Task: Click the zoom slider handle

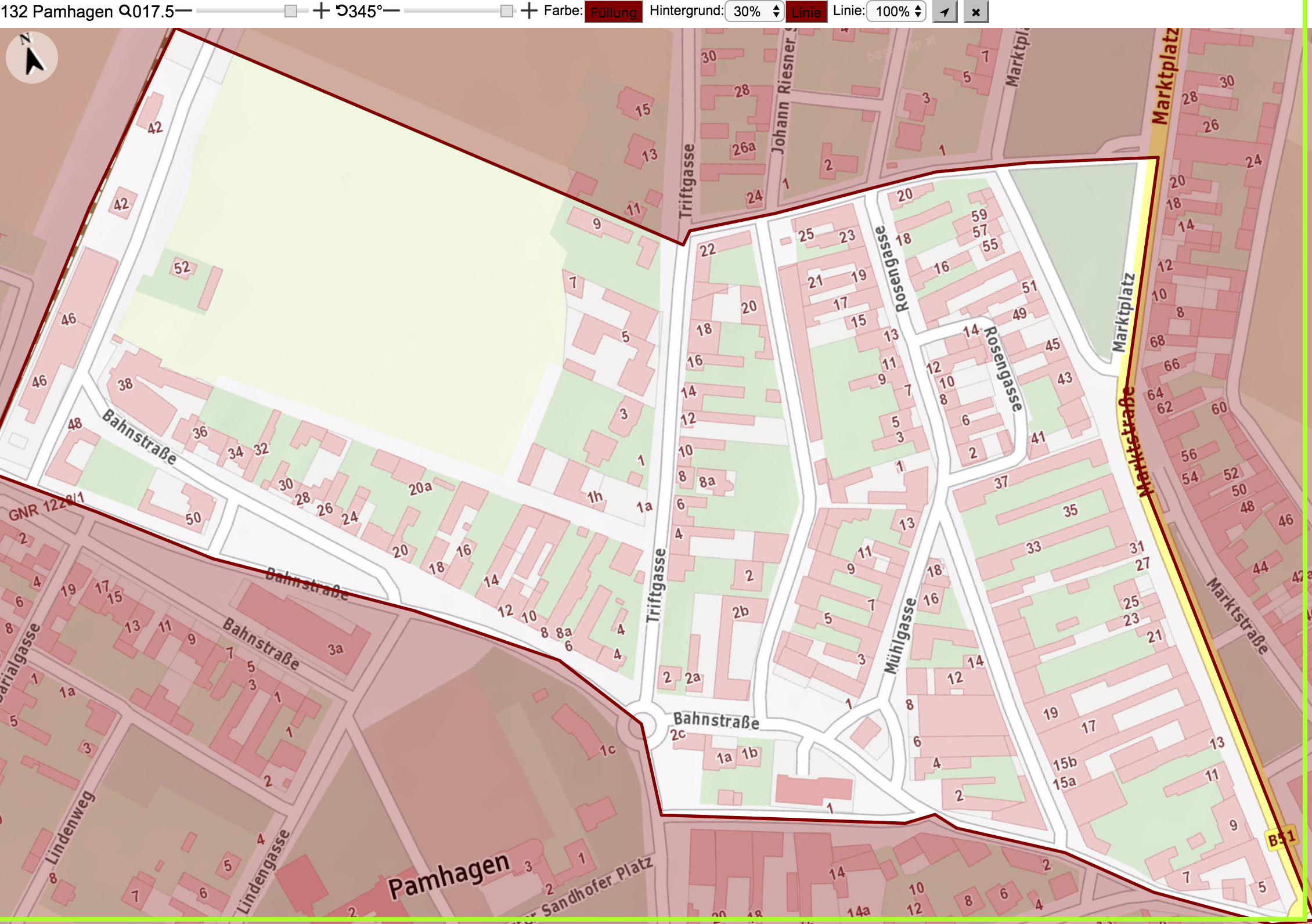Action: point(291,11)
